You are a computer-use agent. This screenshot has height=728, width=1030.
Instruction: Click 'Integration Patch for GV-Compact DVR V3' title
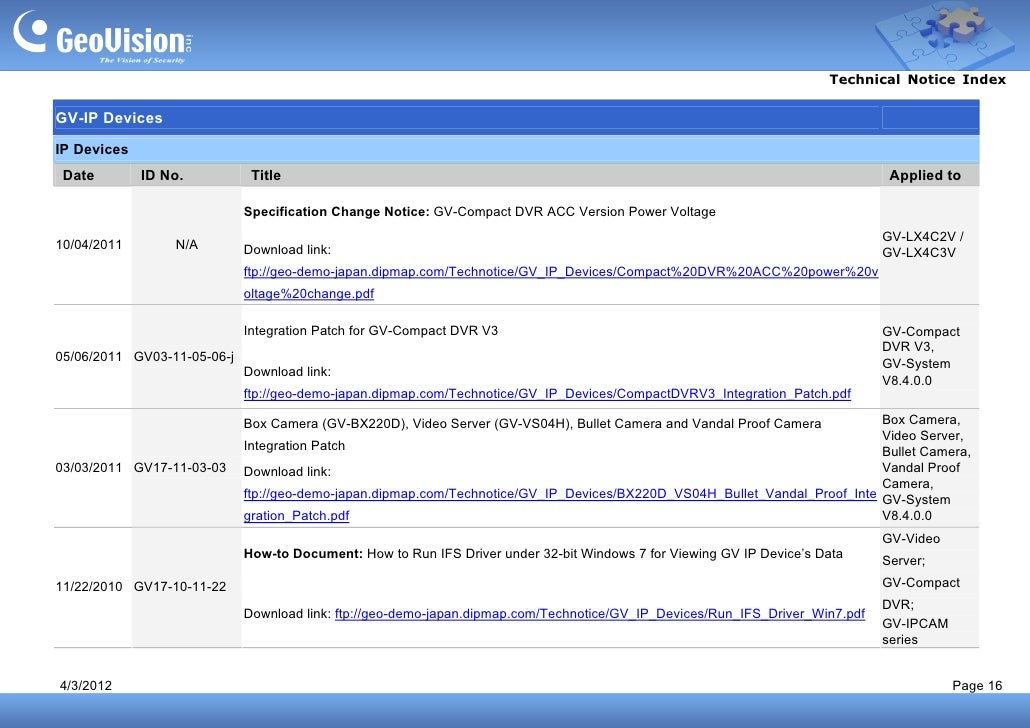coord(370,330)
